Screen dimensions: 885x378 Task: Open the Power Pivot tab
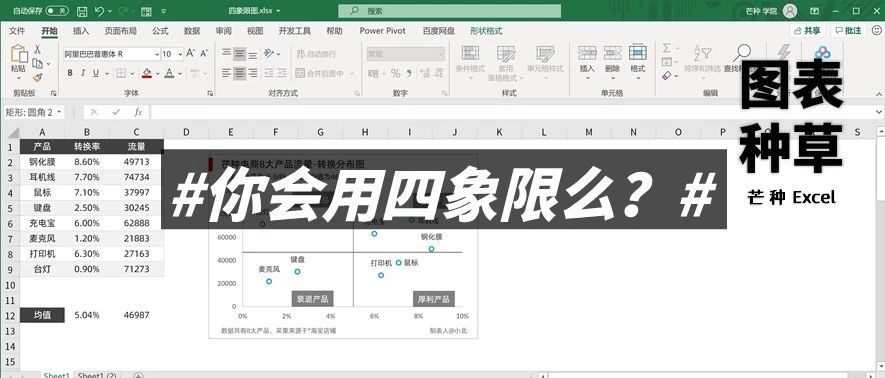click(x=383, y=31)
